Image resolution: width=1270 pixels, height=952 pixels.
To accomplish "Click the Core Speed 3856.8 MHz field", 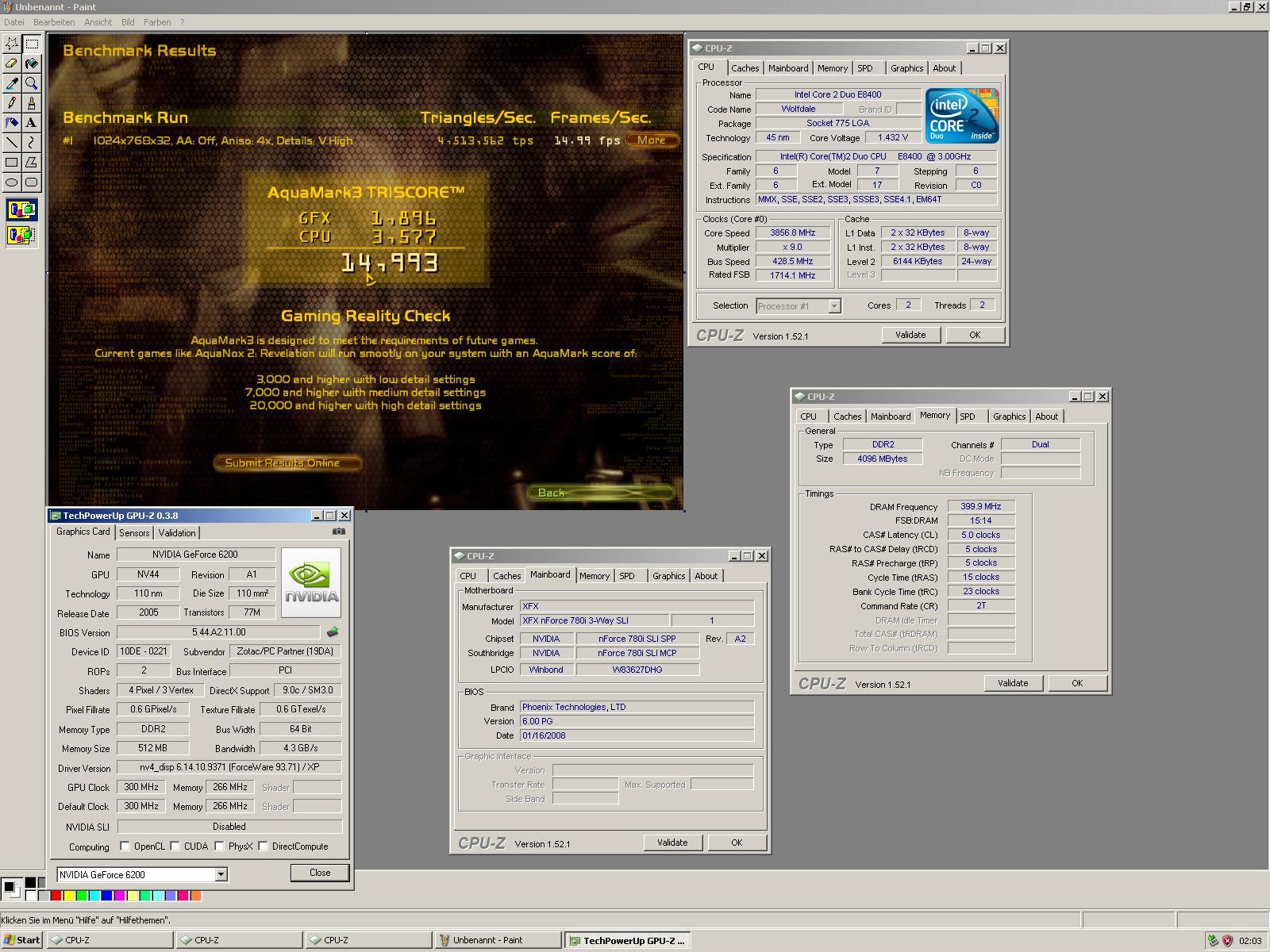I will [792, 233].
